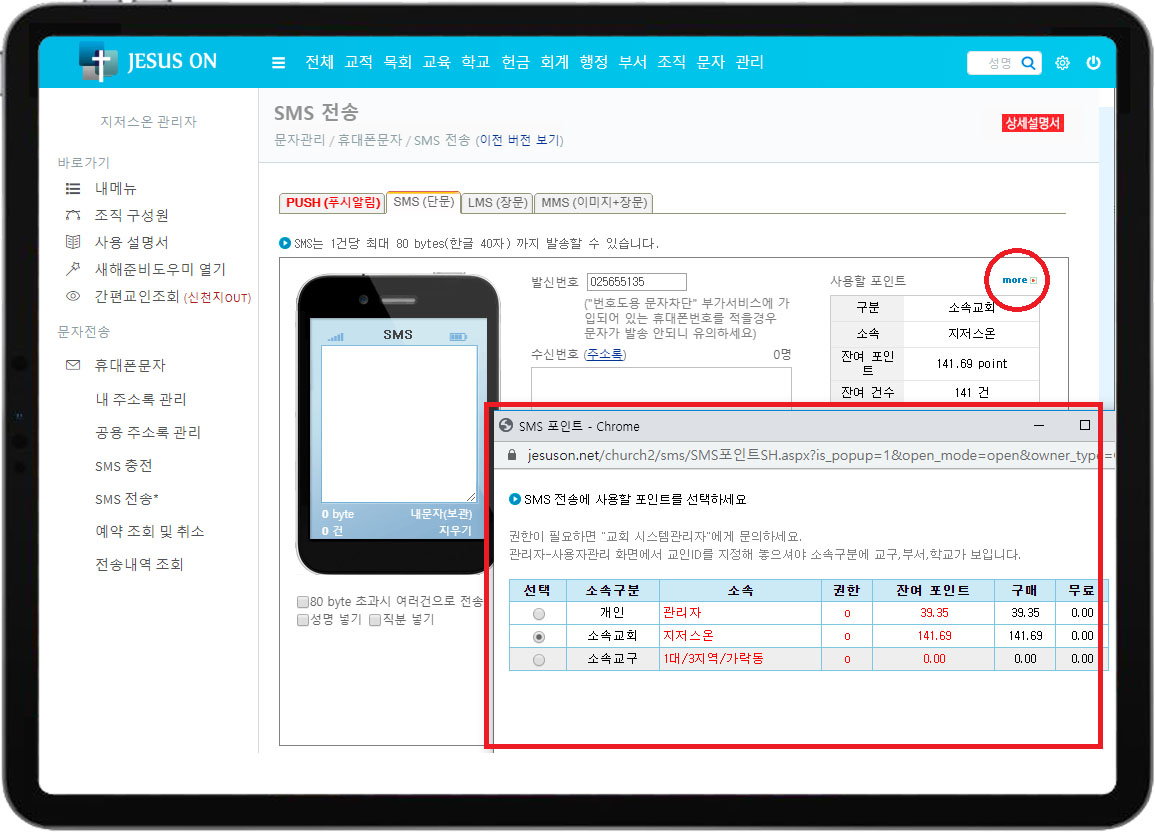Screen dimensions: 1155x832
Task: Click the 상세설명서 red button
Action: [1032, 123]
